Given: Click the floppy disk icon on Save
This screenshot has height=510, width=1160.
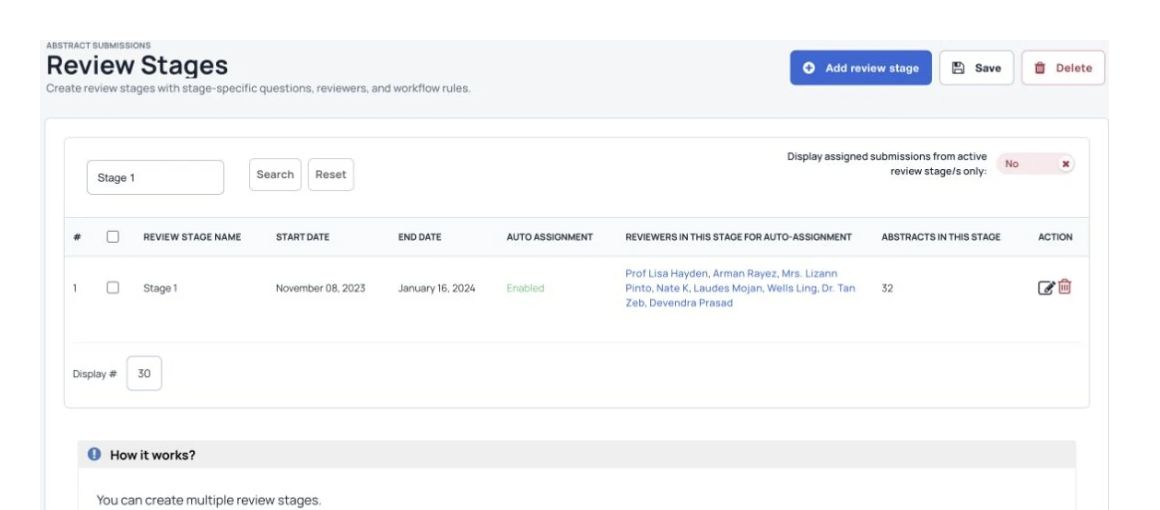Looking at the screenshot, I should click(958, 68).
